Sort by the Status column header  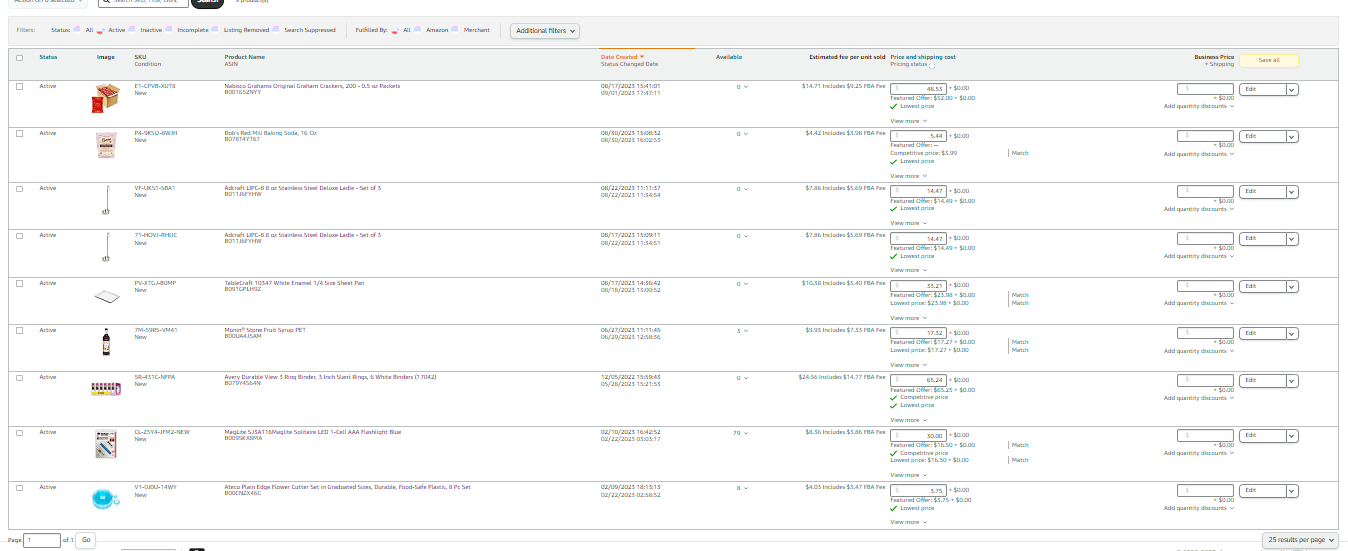coord(48,57)
